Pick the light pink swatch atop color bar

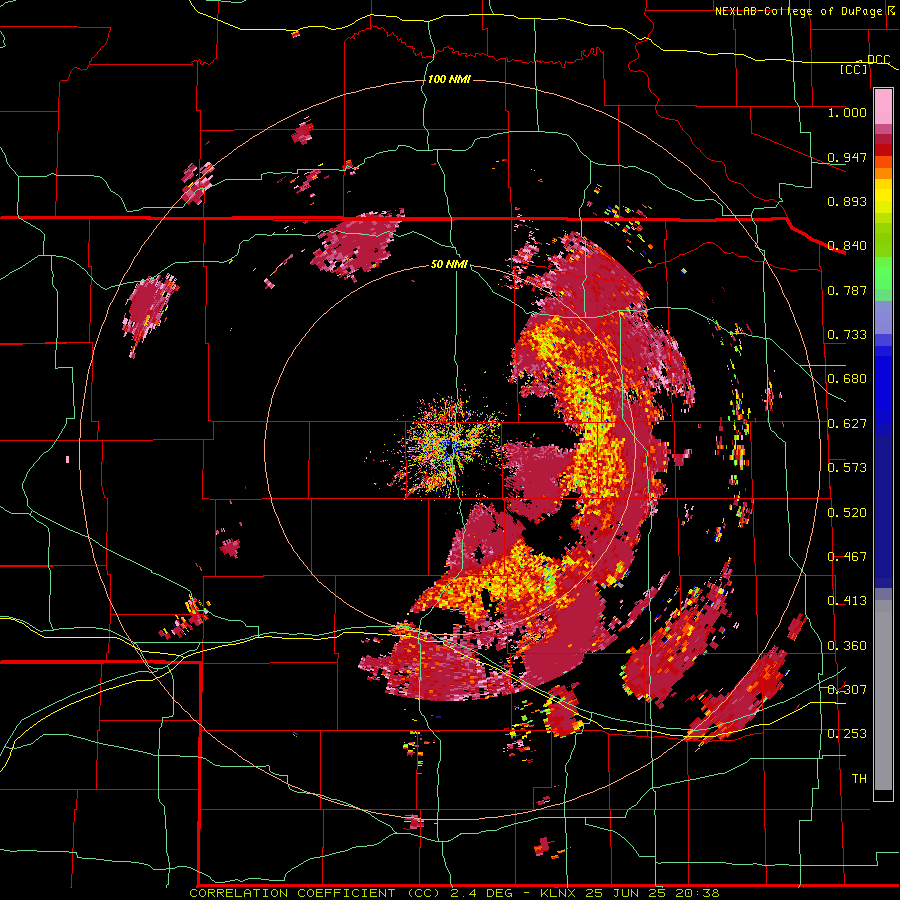point(883,106)
